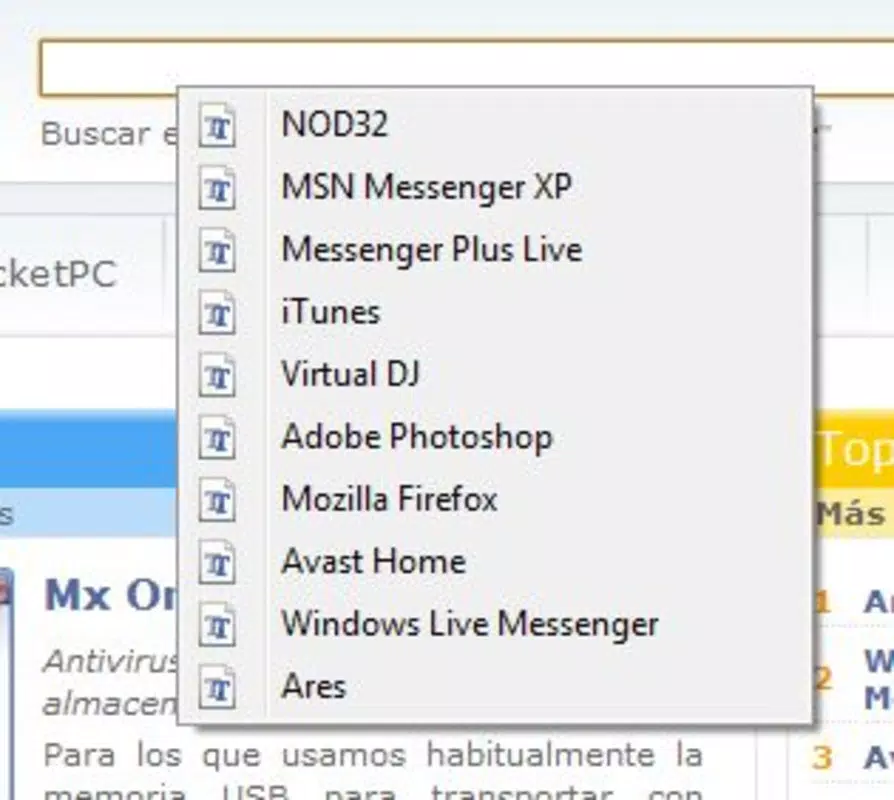Viewport: 894px width, 800px height.
Task: Click the text icon beside Adobe Photoshop
Action: coord(217,437)
